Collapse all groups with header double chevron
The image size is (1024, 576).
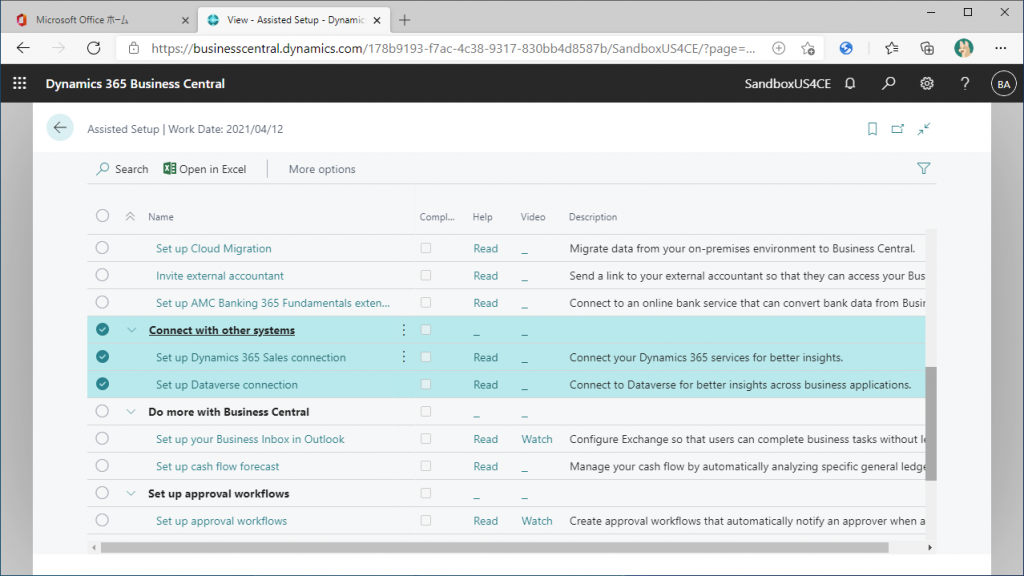click(x=130, y=216)
